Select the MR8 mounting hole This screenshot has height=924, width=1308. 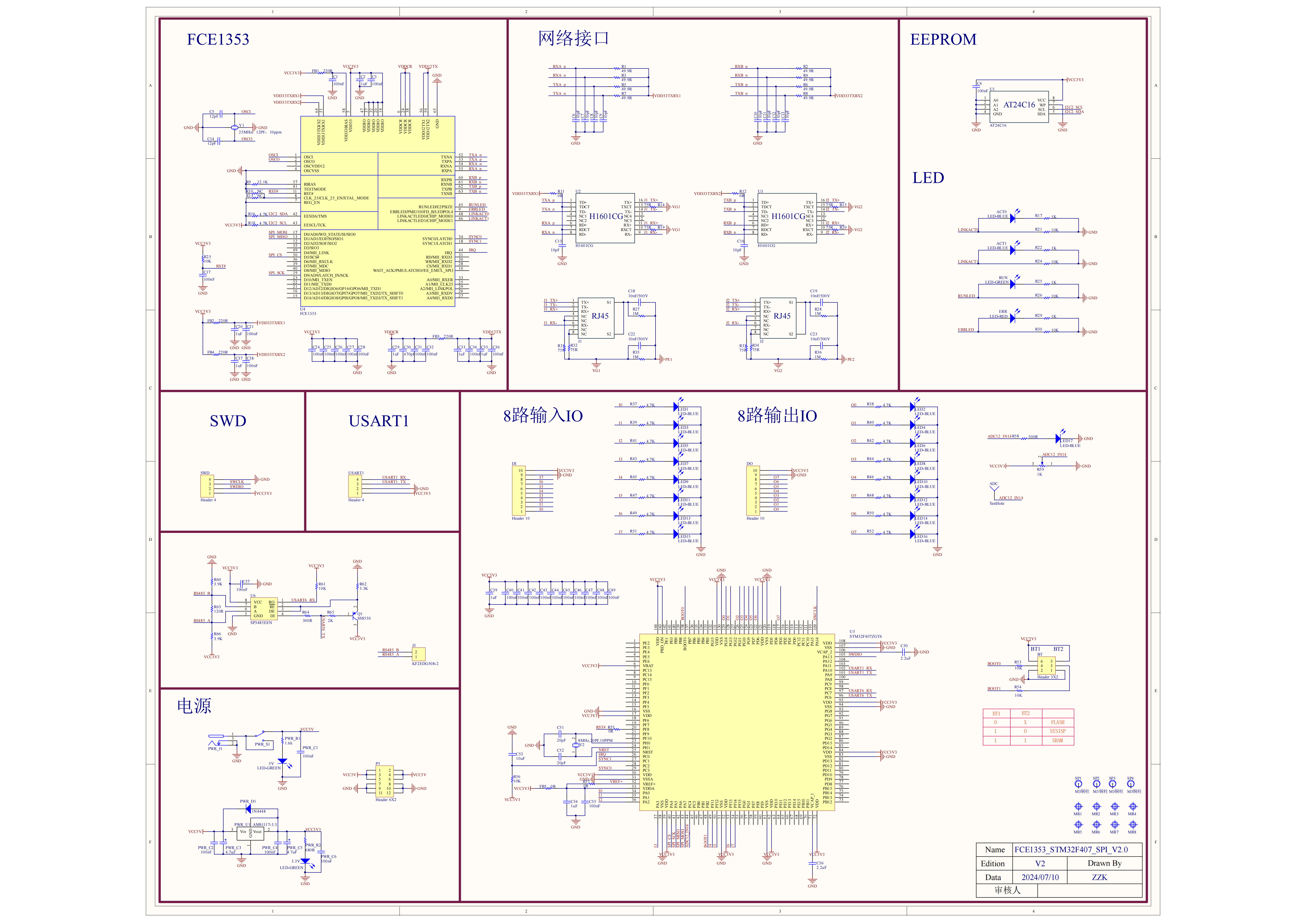pyautogui.click(x=1133, y=825)
